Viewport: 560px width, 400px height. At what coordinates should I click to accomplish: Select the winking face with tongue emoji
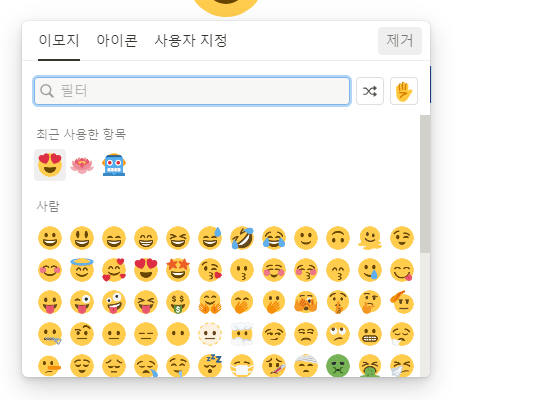pos(82,302)
